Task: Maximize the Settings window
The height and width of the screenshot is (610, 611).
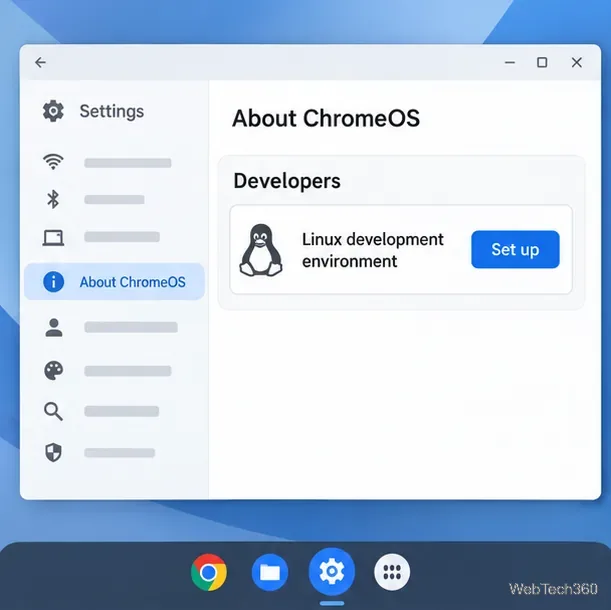Action: coord(542,62)
